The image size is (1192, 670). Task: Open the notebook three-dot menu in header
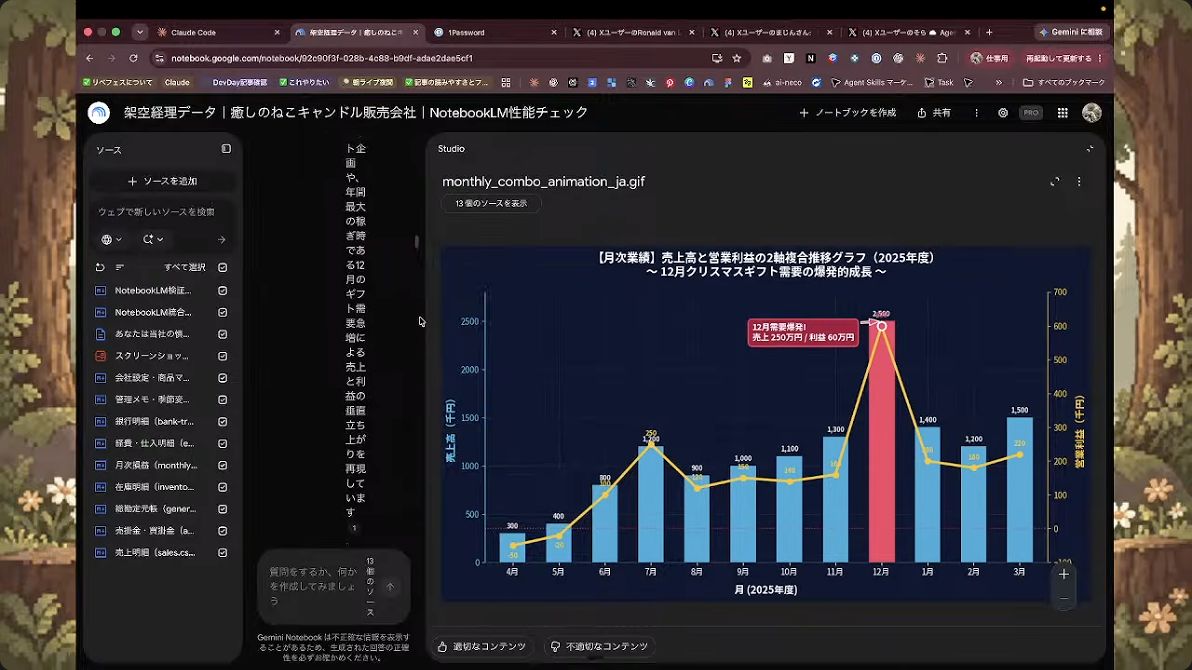click(x=977, y=113)
